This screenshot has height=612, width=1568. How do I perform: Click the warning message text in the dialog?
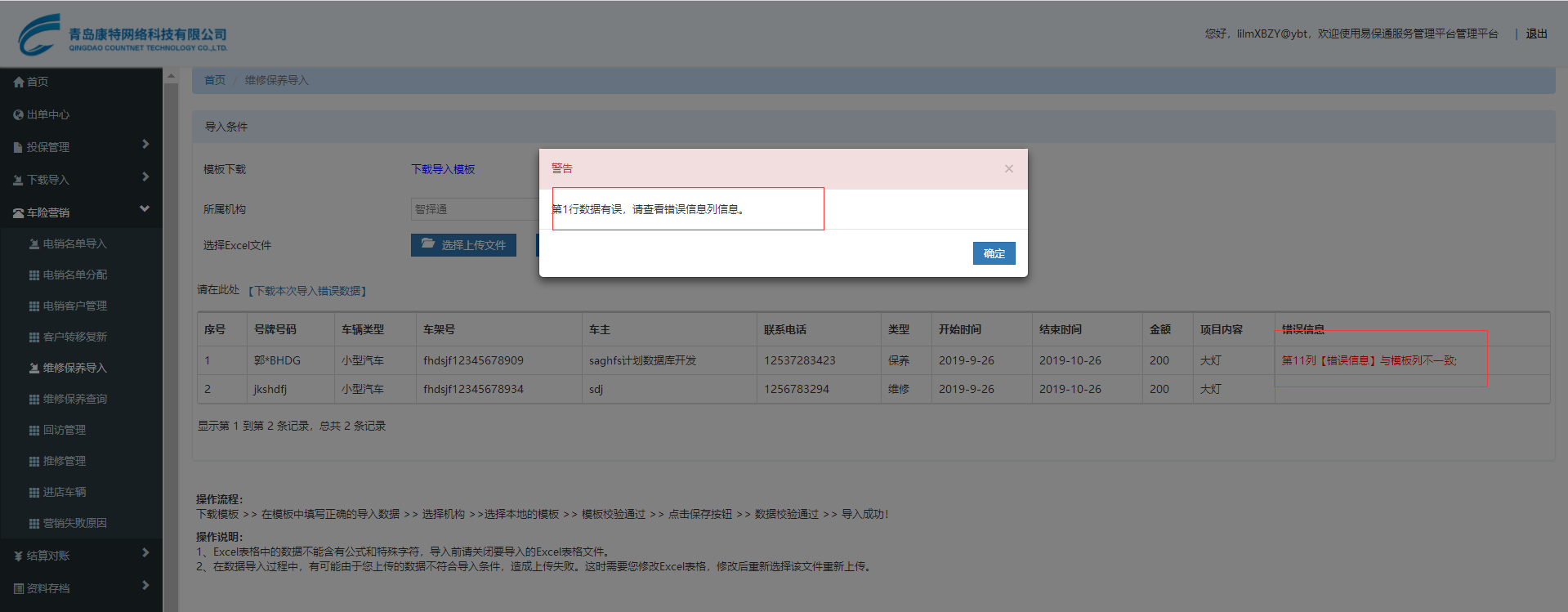coord(648,209)
